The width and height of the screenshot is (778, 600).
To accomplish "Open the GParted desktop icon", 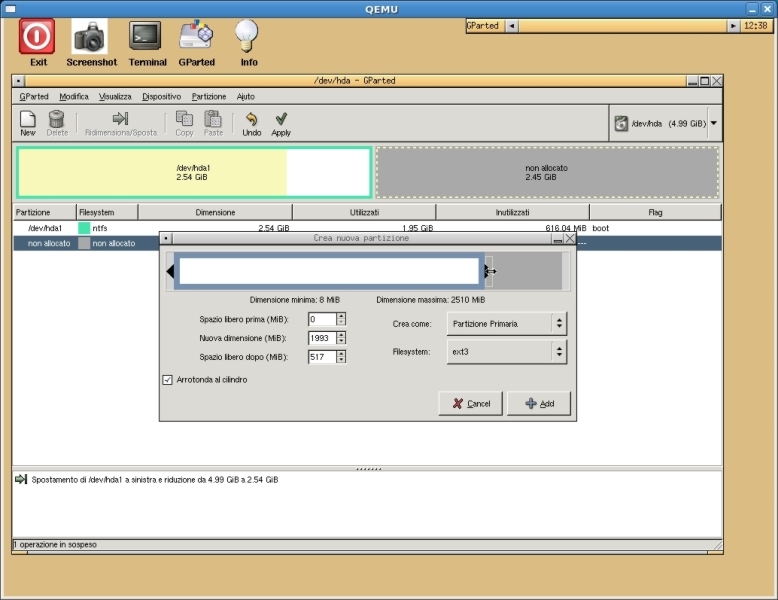I will 196,35.
